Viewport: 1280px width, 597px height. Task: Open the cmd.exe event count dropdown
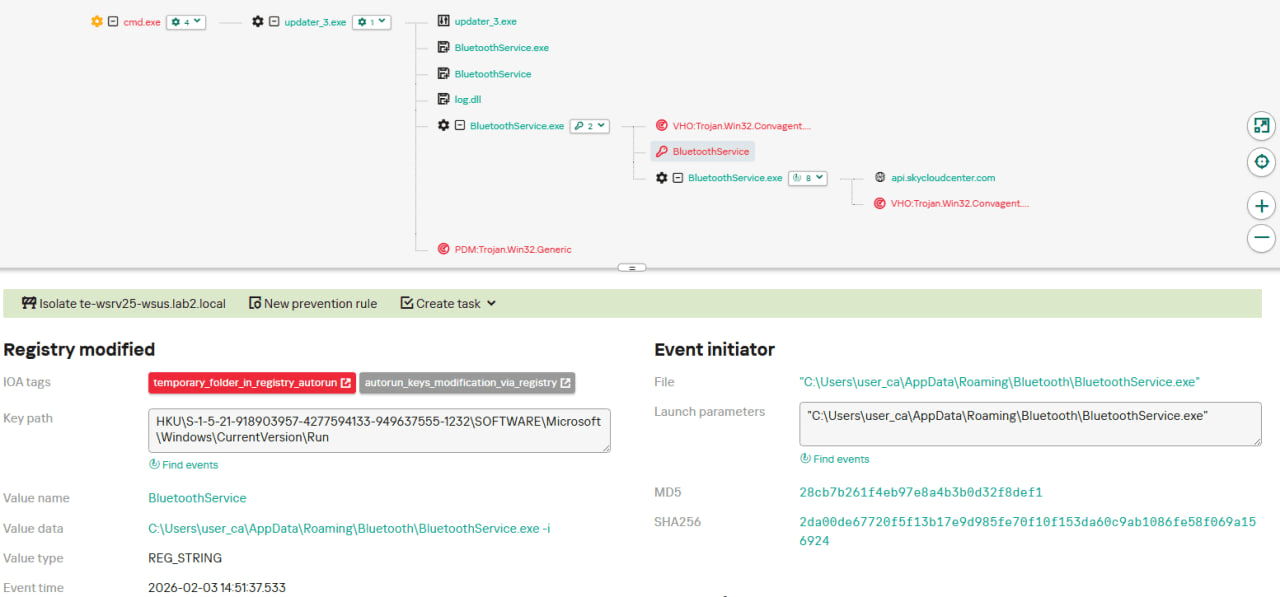[x=186, y=21]
